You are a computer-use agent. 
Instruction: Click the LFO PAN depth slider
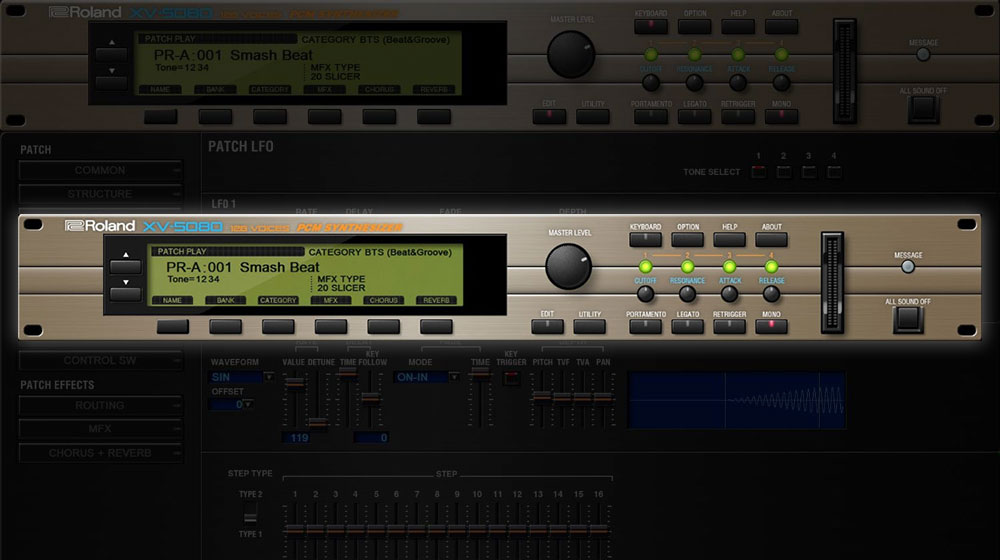point(603,399)
